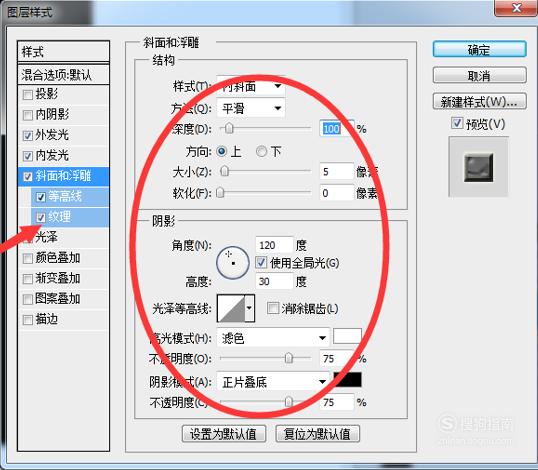This screenshot has width=538, height=470.
Task: Open the 高光模式 dropdown showing 滤色
Action: (273, 338)
